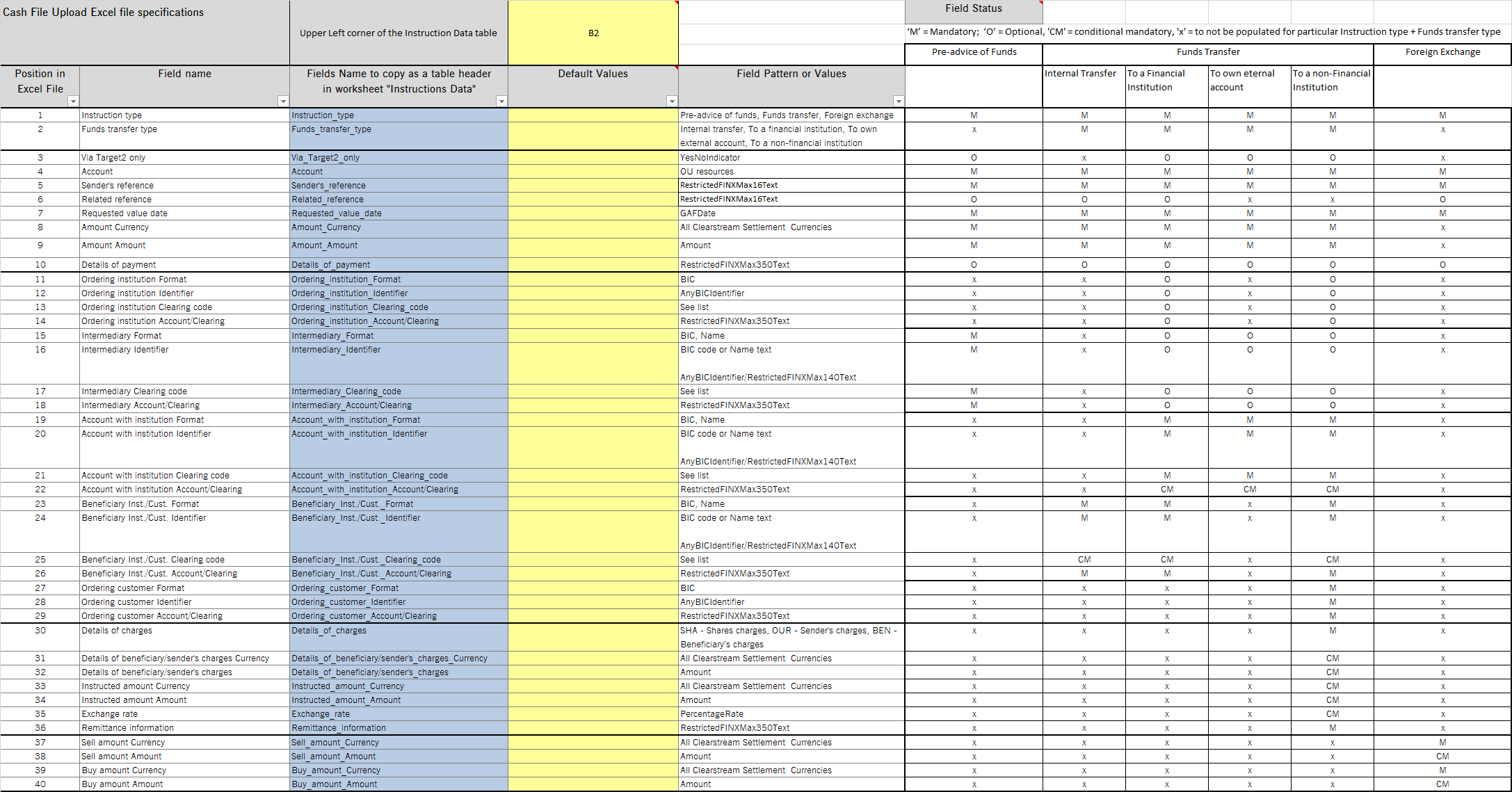1512x792 pixels.
Task: Click Account with institution Clearing code field
Action: pos(184,476)
